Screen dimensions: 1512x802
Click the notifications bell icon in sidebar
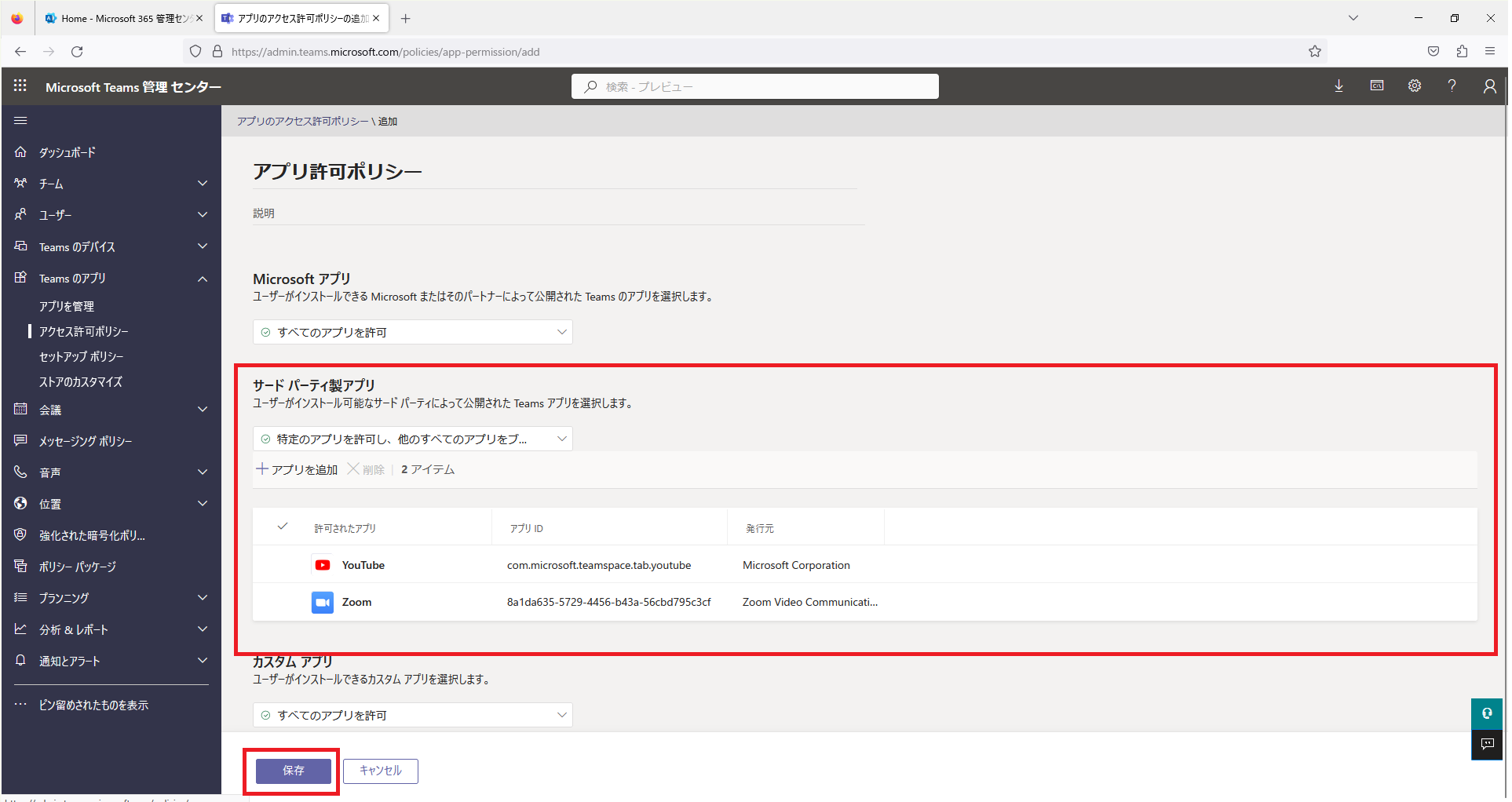tap(20, 661)
